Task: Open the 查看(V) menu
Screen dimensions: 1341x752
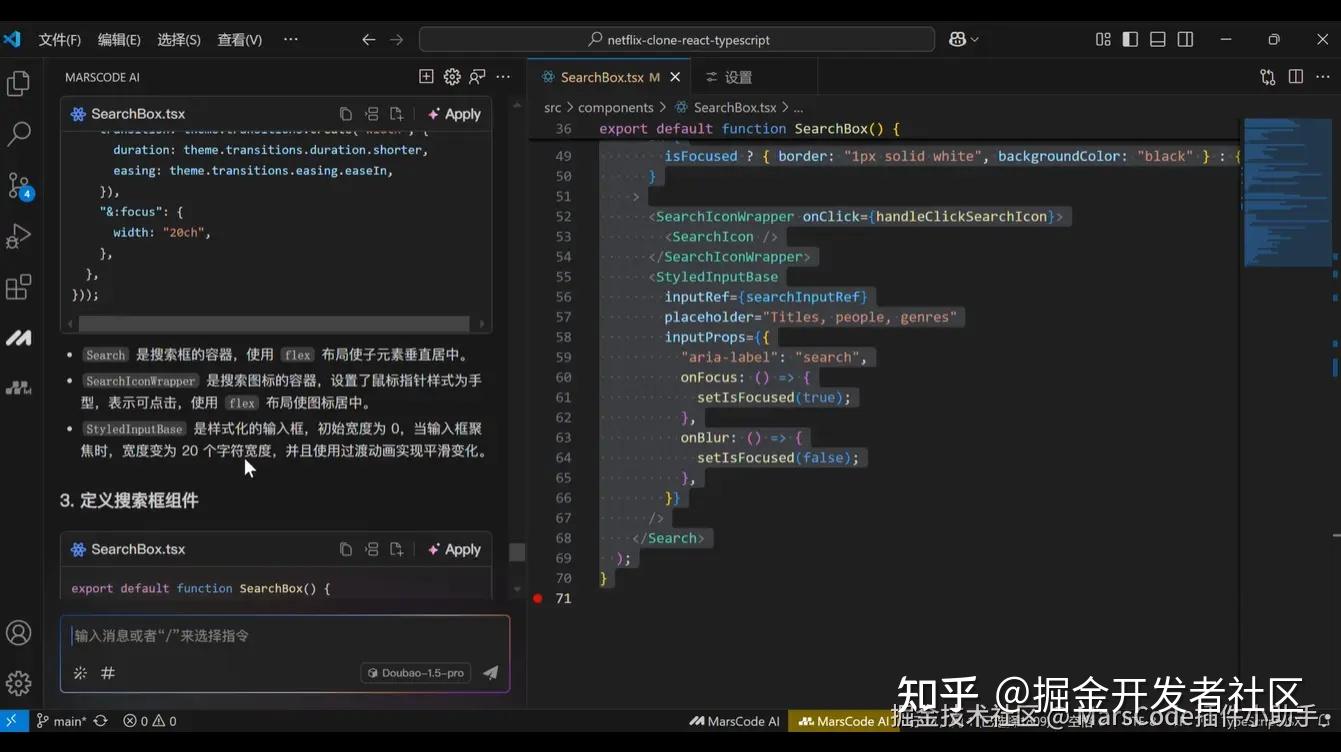Action: tap(240, 39)
